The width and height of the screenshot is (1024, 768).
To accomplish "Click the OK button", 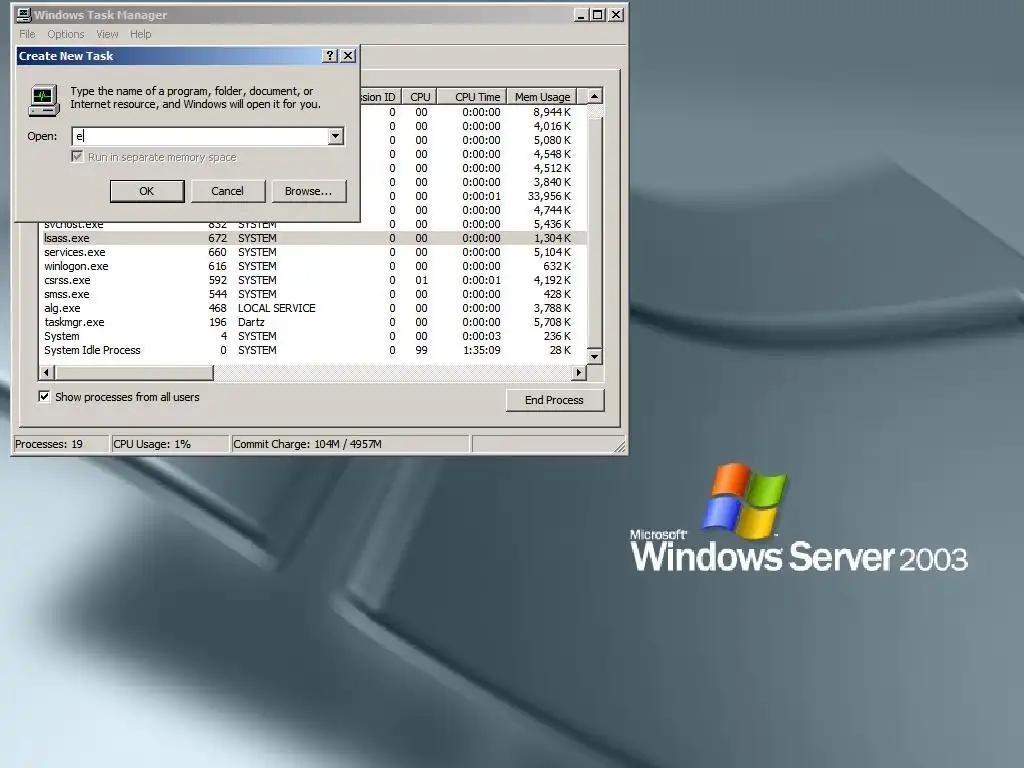I will point(147,191).
